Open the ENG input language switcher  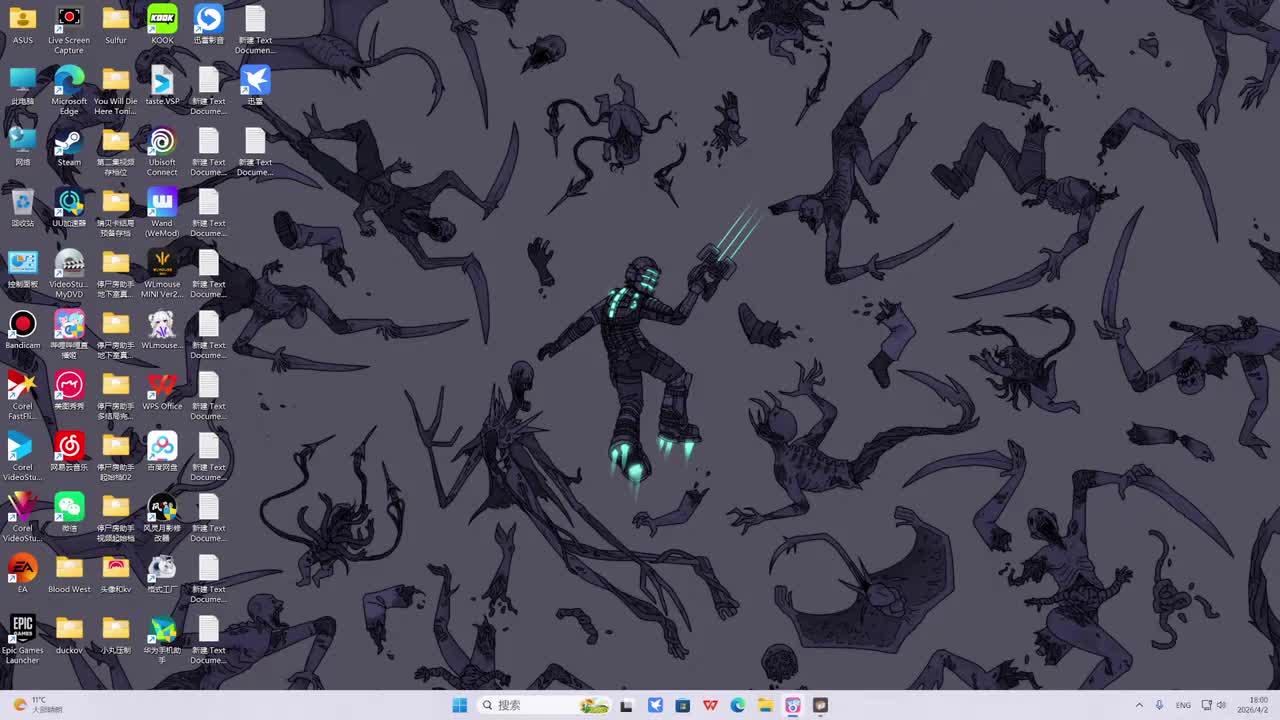[1183, 705]
